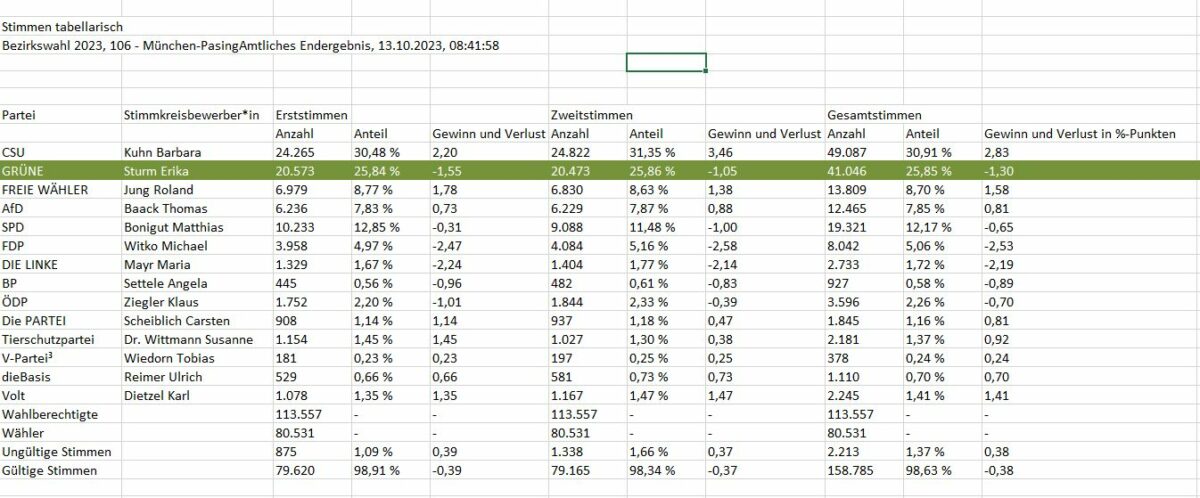The height and width of the screenshot is (498, 1200).
Task: Select GRÜNE Zweitstimmen value 20.473
Action: [570, 170]
